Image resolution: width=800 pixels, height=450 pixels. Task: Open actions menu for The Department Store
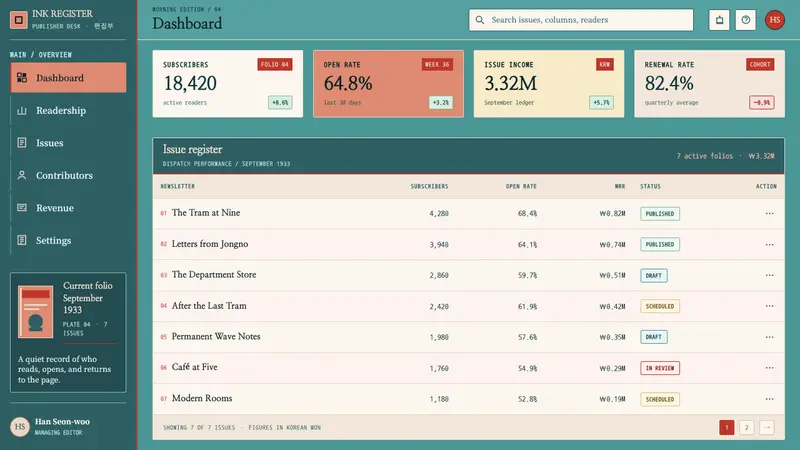pos(769,275)
